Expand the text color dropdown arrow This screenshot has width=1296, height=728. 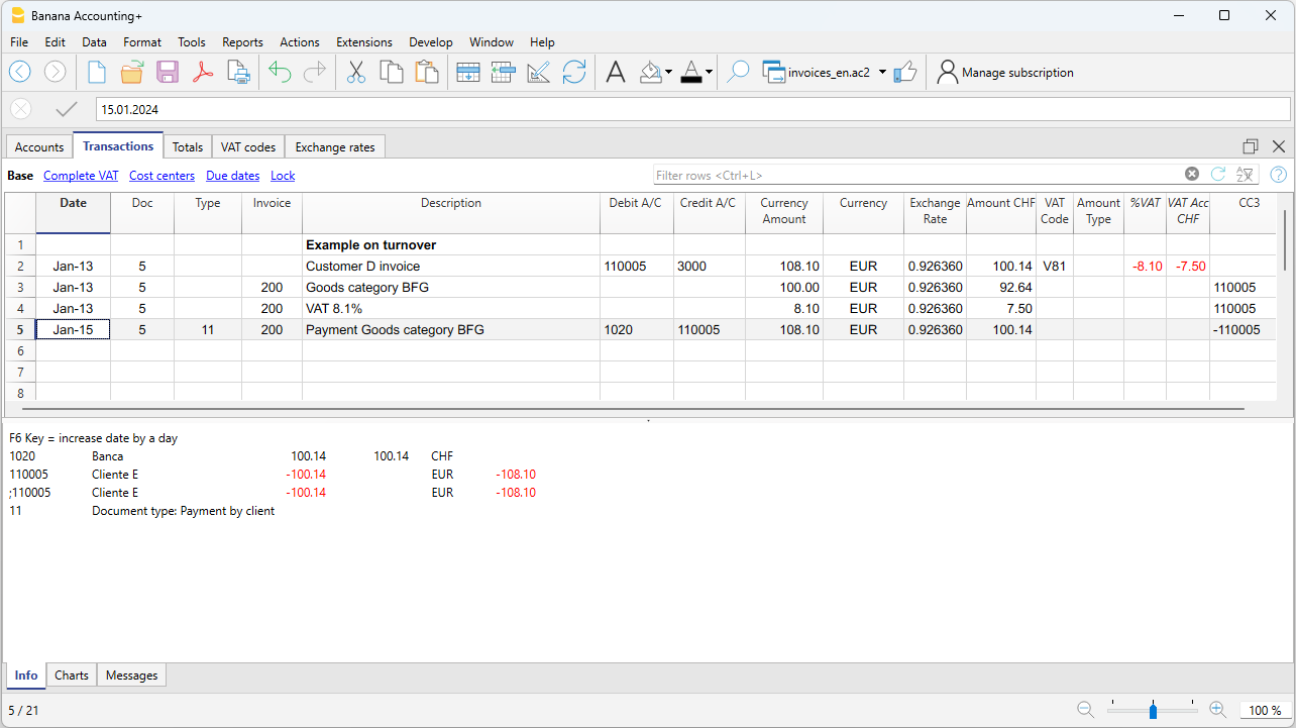[709, 72]
